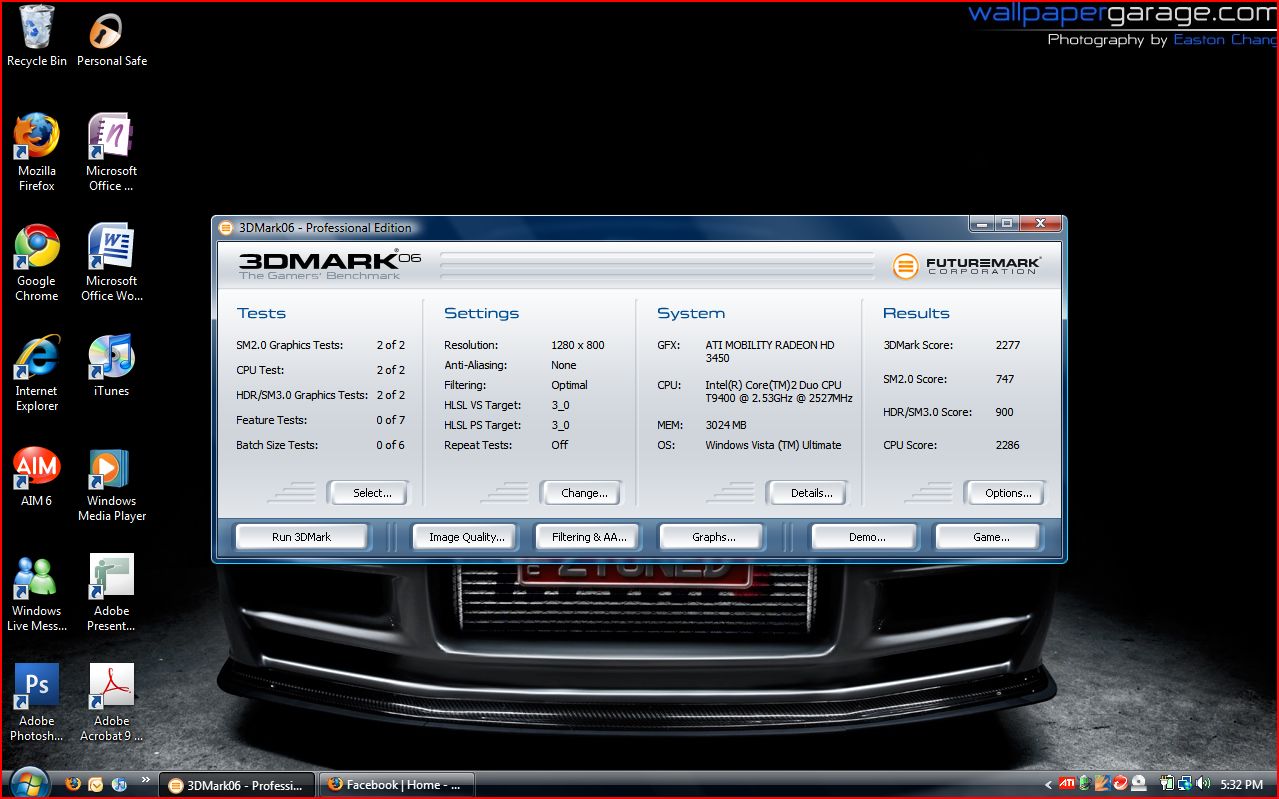Viewport: 1279px width, 799px height.
Task: Click the third Quick Launch icon
Action: [x=119, y=784]
